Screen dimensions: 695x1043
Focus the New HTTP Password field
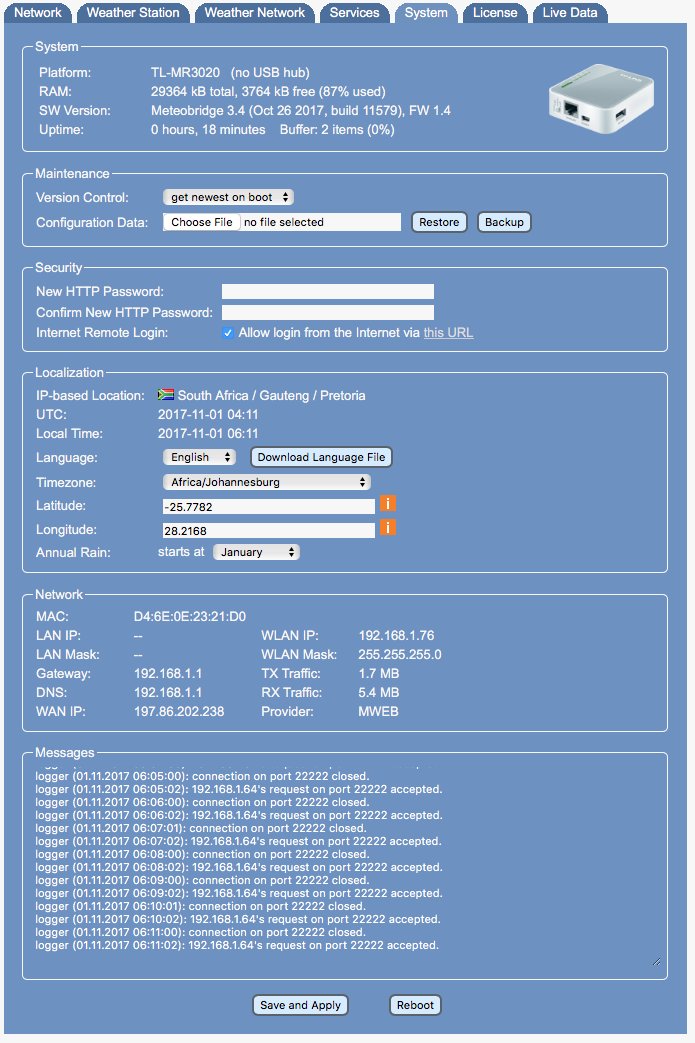tap(327, 292)
